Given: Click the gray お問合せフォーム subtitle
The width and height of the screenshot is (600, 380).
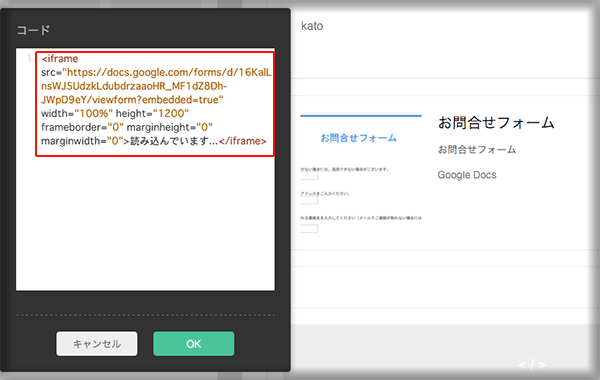Looking at the screenshot, I should point(477,150).
